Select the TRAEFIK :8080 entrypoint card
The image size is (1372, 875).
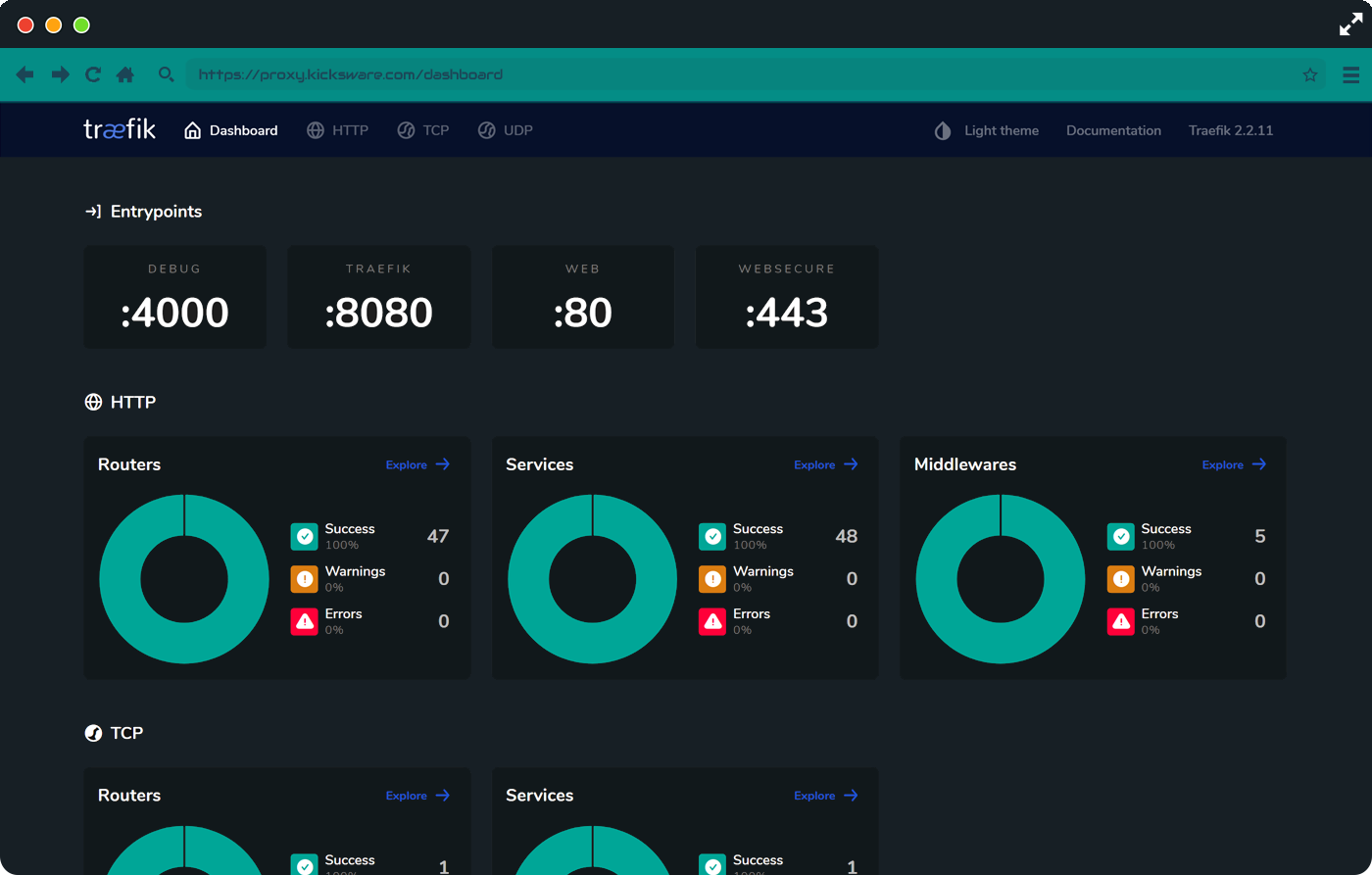378,297
